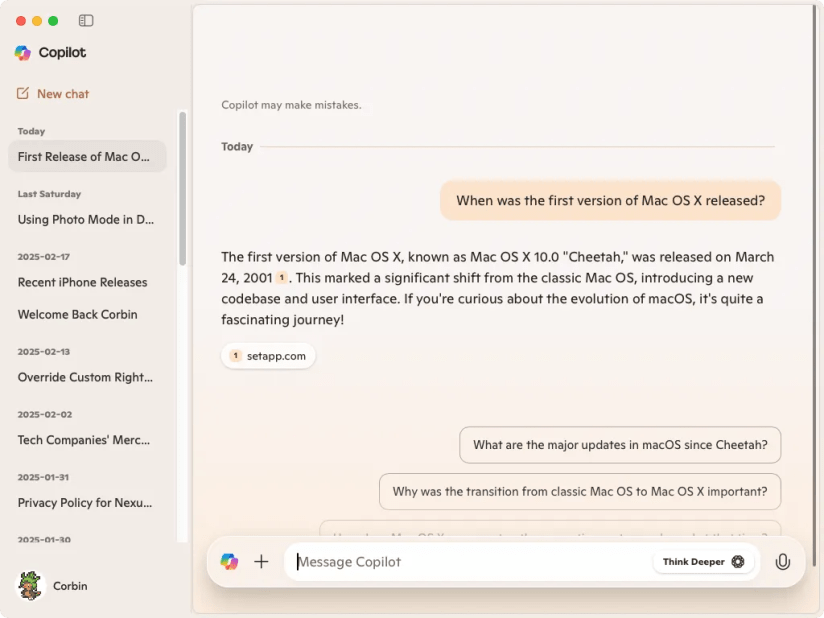Click the Copilot logo in sidebar header
The width and height of the screenshot is (824, 618).
coord(23,53)
